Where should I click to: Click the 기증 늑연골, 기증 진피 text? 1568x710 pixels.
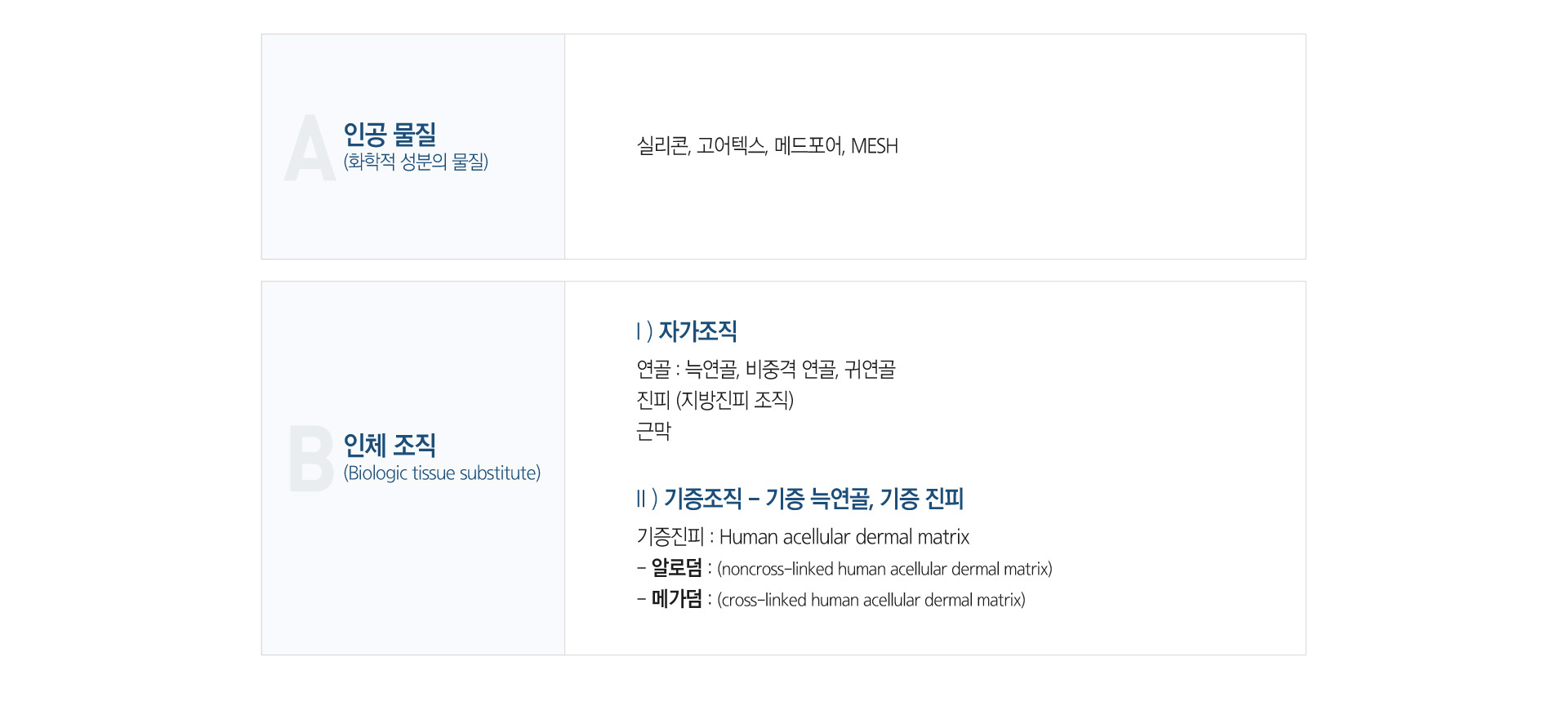(865, 499)
